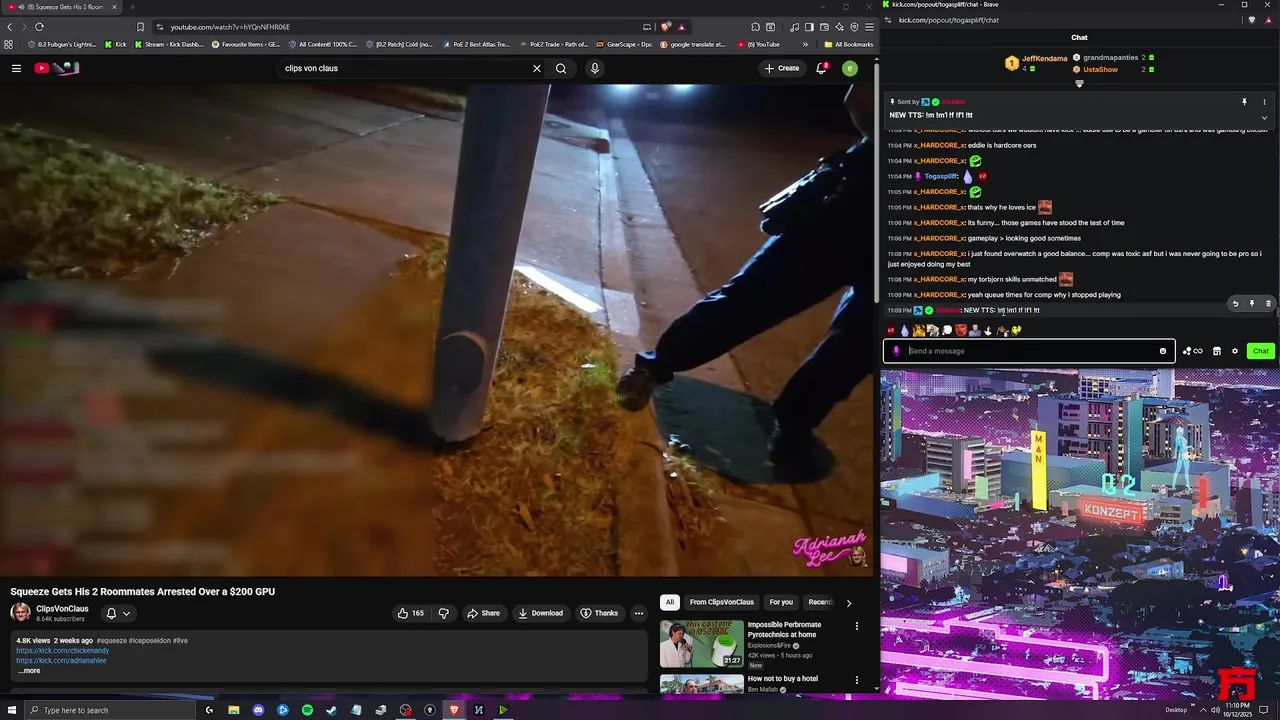Select From ClipsVonClaus filter chip
Viewport: 1280px width, 720px height.
721,602
